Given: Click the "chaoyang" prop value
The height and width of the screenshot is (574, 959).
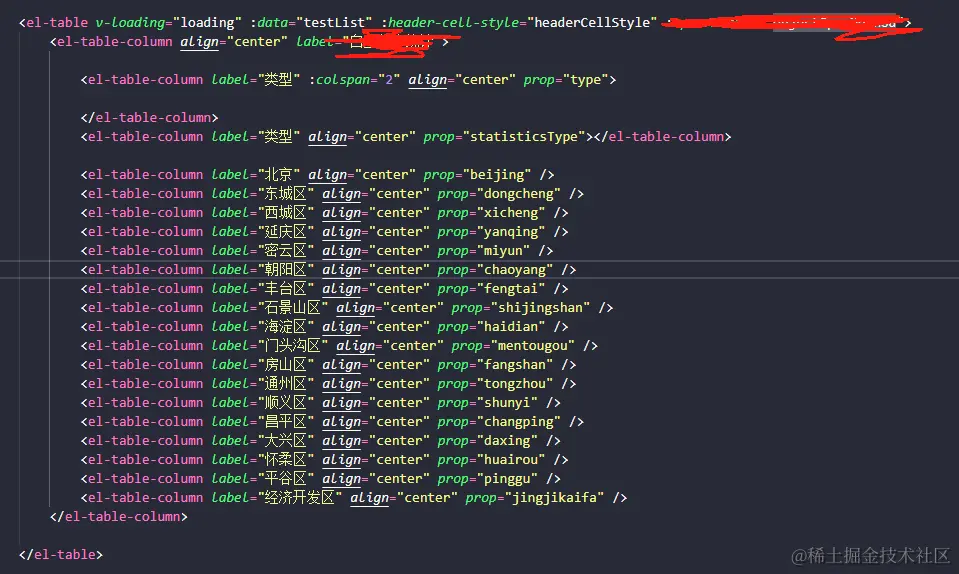Looking at the screenshot, I should (x=515, y=269).
